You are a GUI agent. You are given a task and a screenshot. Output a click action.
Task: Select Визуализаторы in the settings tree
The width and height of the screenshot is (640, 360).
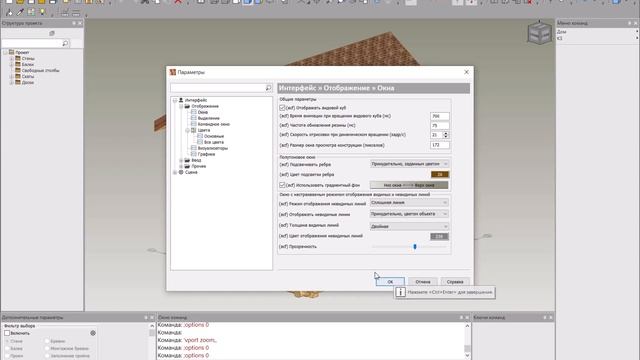click(x=213, y=148)
